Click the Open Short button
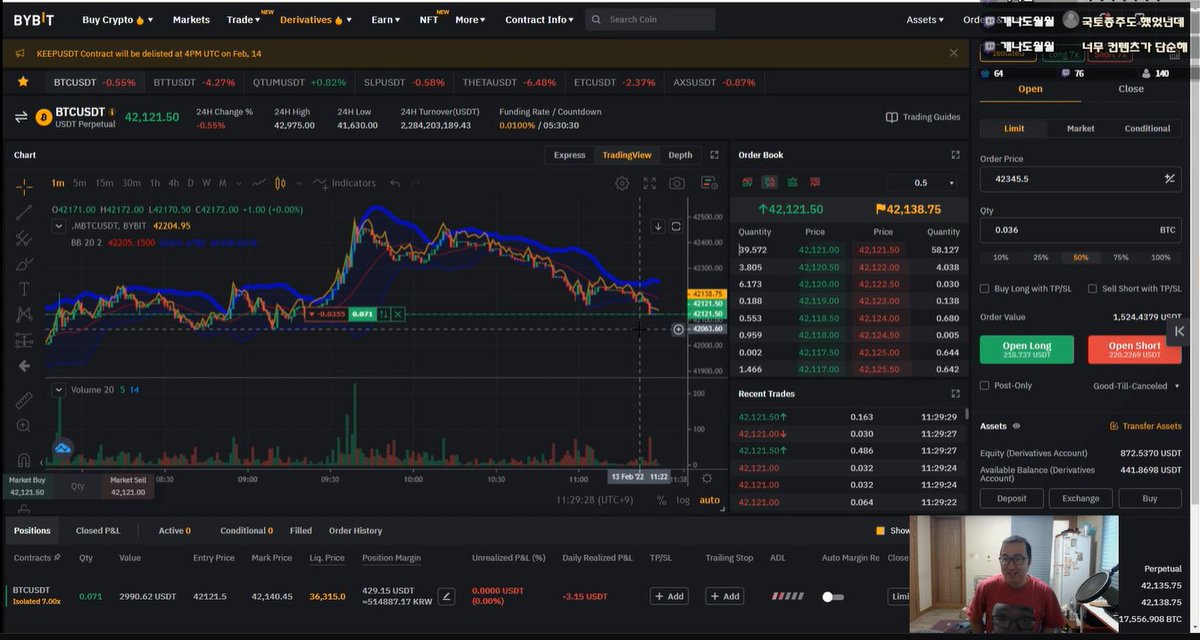 click(x=1134, y=349)
